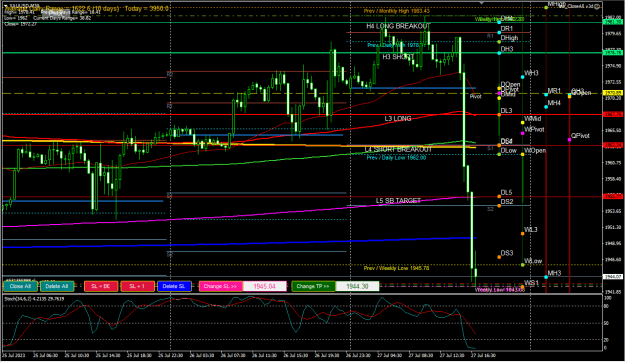Image resolution: width=625 pixels, height=362 pixels.
Task: Click the MH3 monthly marker dot
Action: point(546,277)
